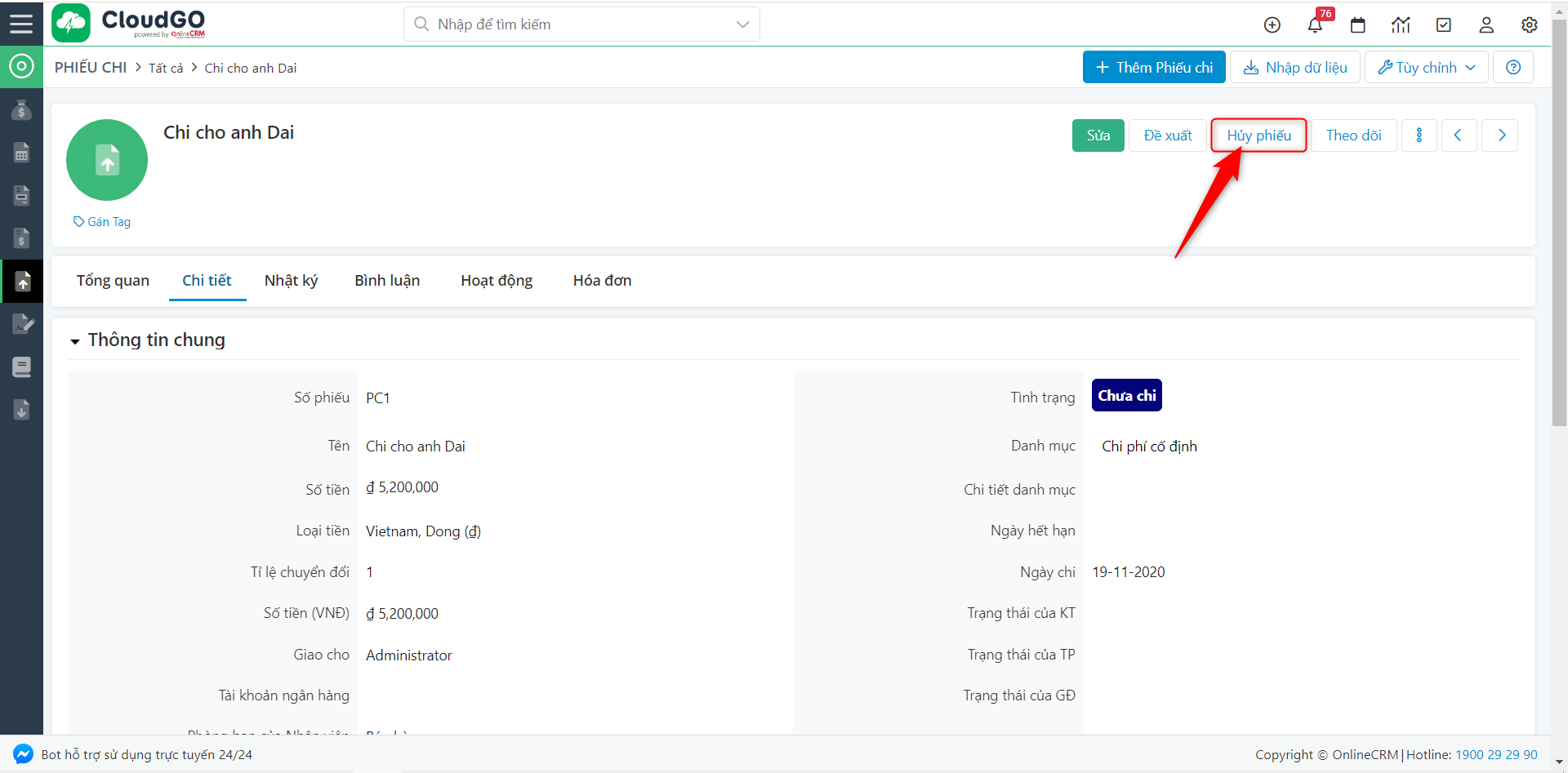This screenshot has height=773, width=1568.
Task: Expand the search box dropdown arrow
Action: (x=742, y=24)
